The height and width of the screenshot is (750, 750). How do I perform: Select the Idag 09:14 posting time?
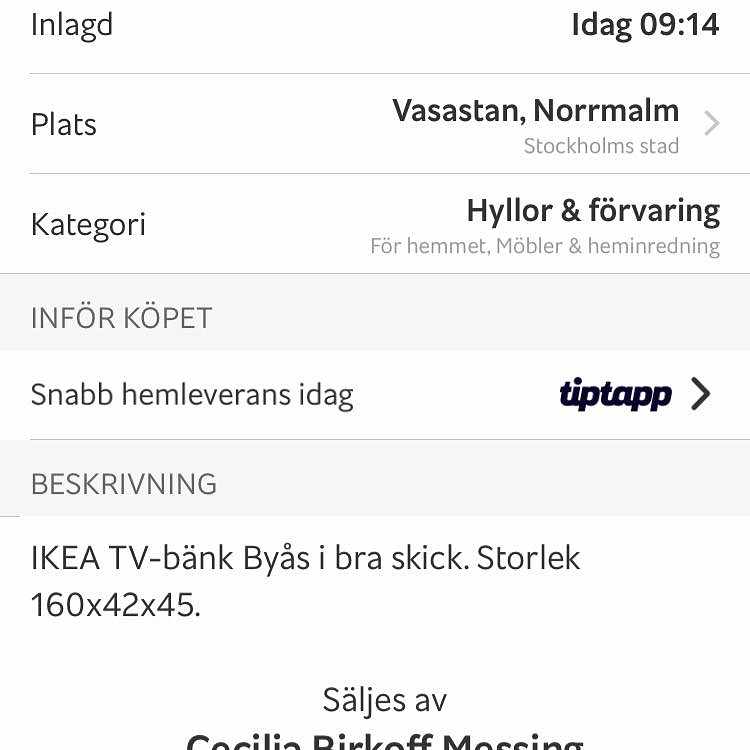[645, 24]
